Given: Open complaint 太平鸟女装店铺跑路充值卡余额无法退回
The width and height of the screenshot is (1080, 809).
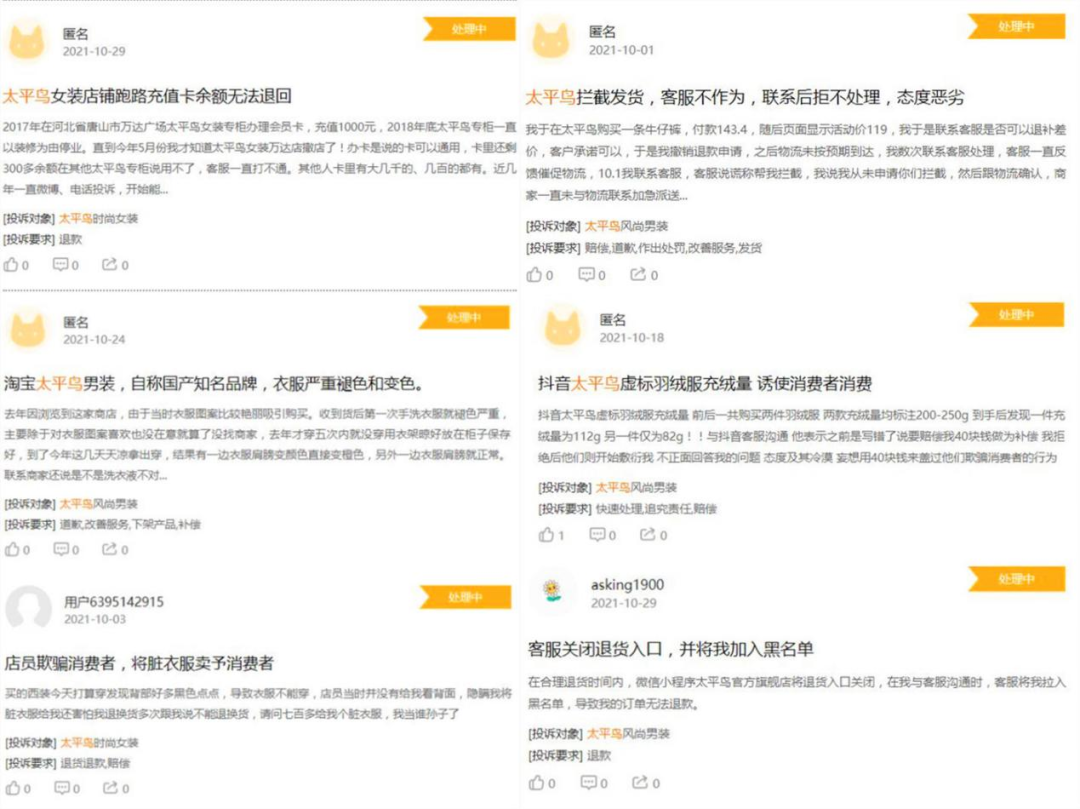Looking at the screenshot, I should click(147, 96).
